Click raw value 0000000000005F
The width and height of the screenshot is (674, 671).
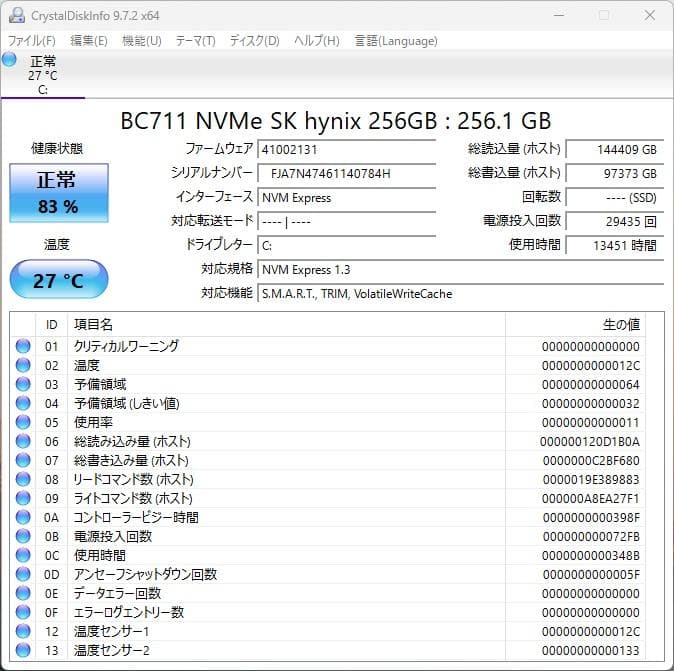tap(591, 574)
